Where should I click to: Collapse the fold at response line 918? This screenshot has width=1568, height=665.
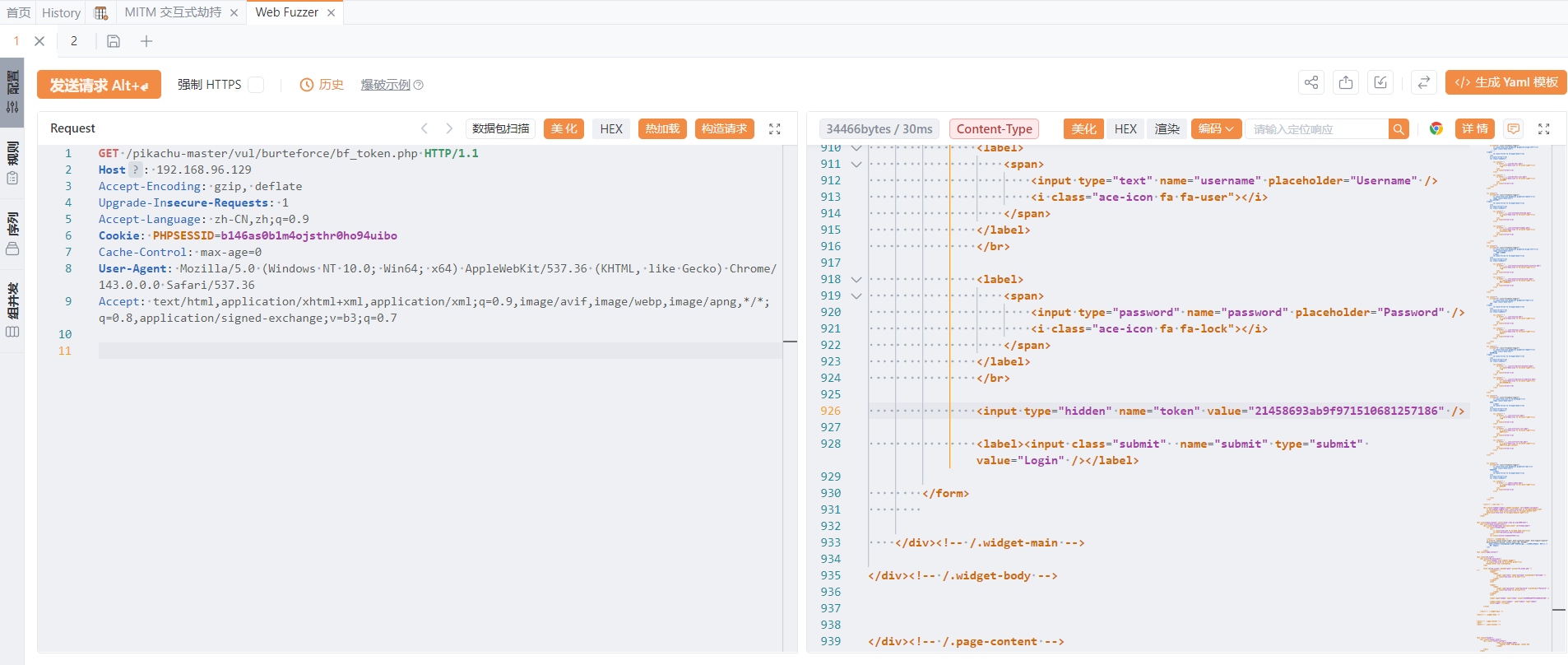[x=856, y=279]
